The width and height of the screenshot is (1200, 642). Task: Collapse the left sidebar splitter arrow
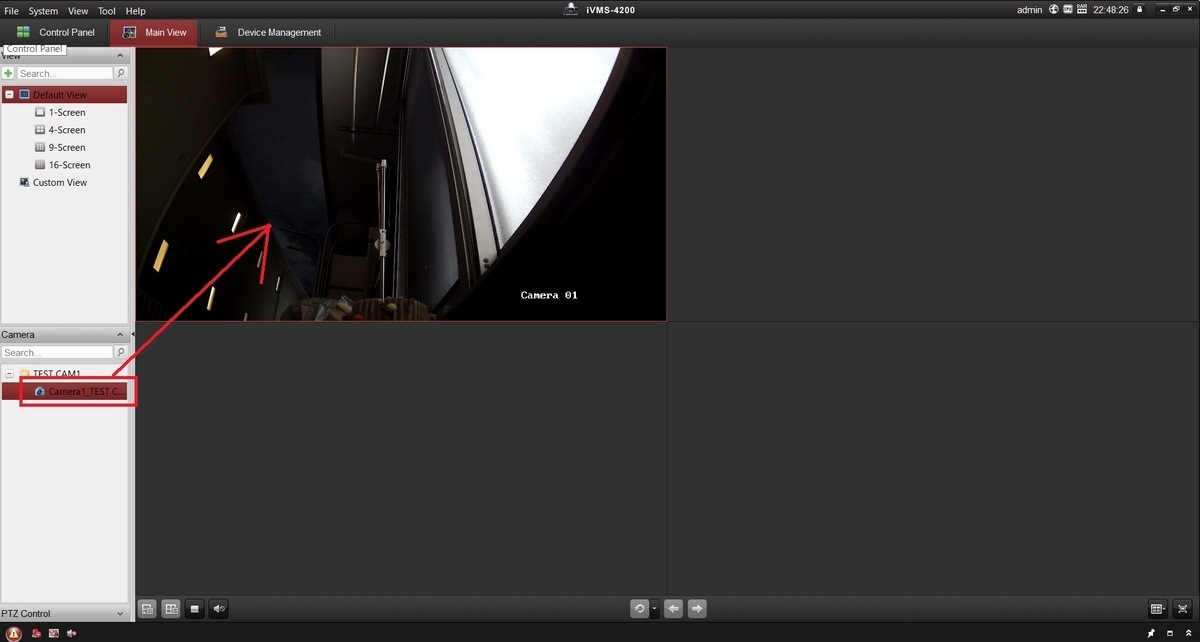coord(132,335)
